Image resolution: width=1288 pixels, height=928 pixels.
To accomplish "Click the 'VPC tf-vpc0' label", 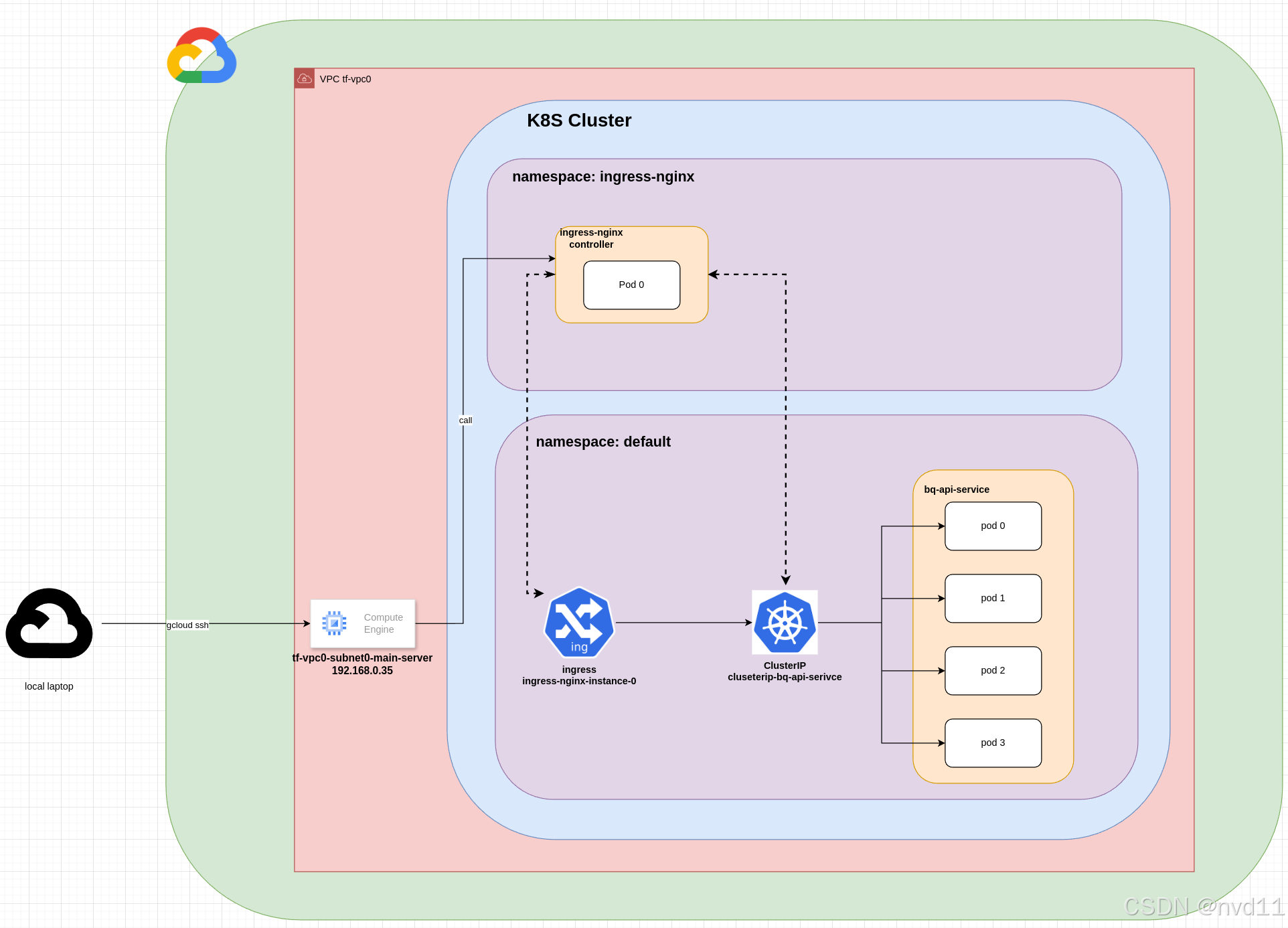I will click(345, 79).
